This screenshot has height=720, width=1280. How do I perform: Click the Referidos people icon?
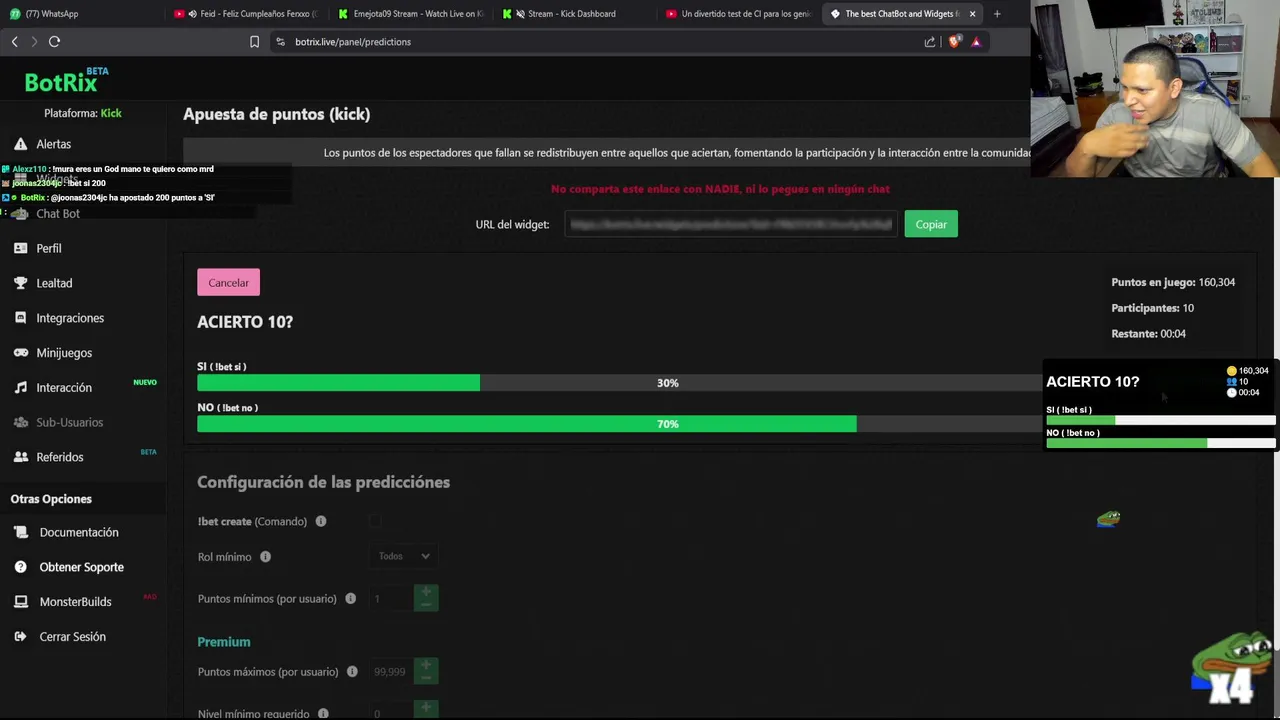[20, 457]
